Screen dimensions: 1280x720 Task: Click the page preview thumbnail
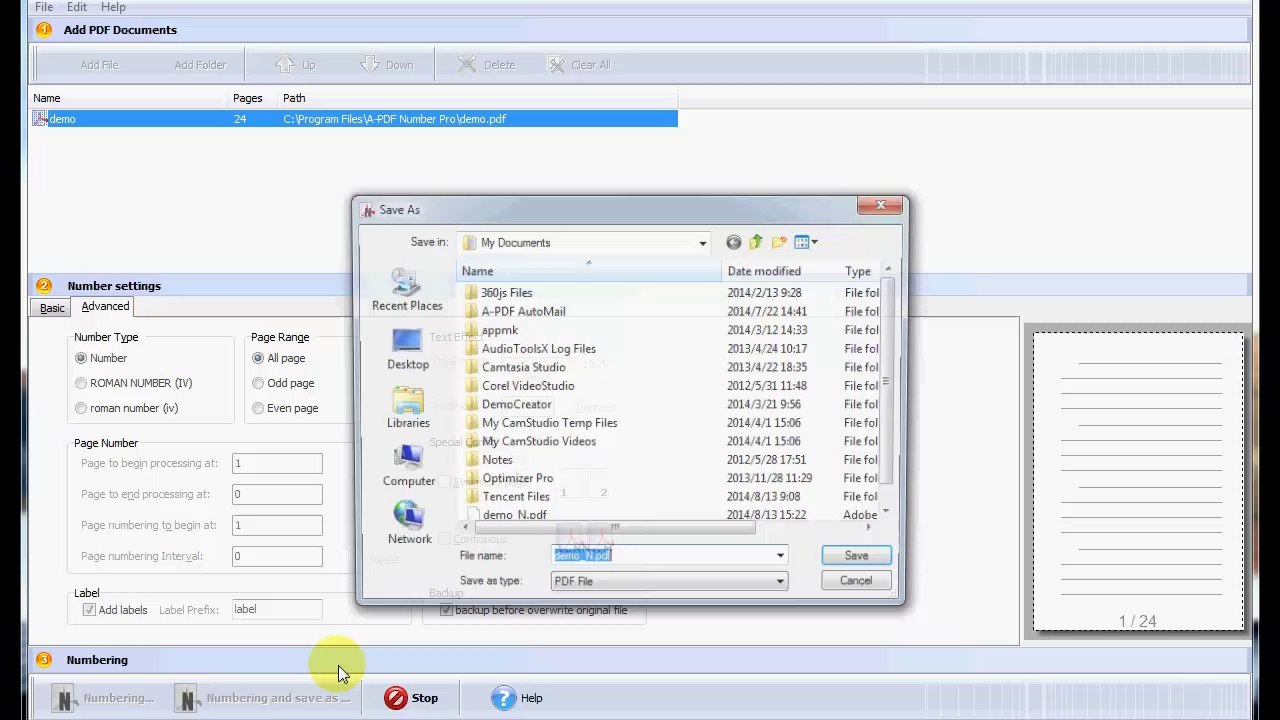1138,482
